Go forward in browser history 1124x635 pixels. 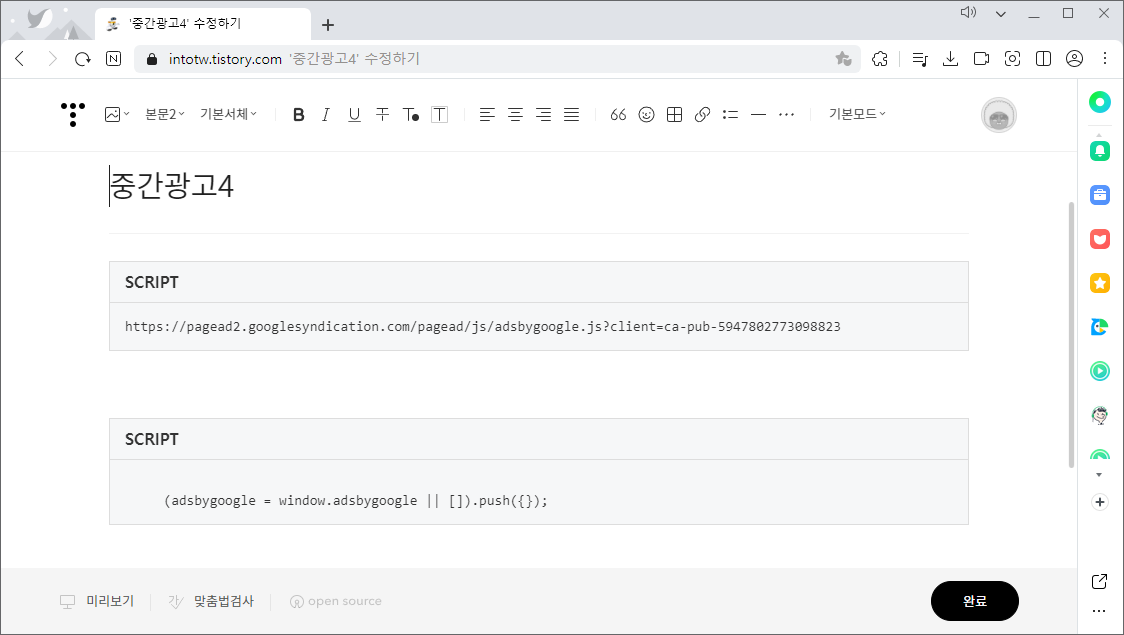click(x=52, y=59)
